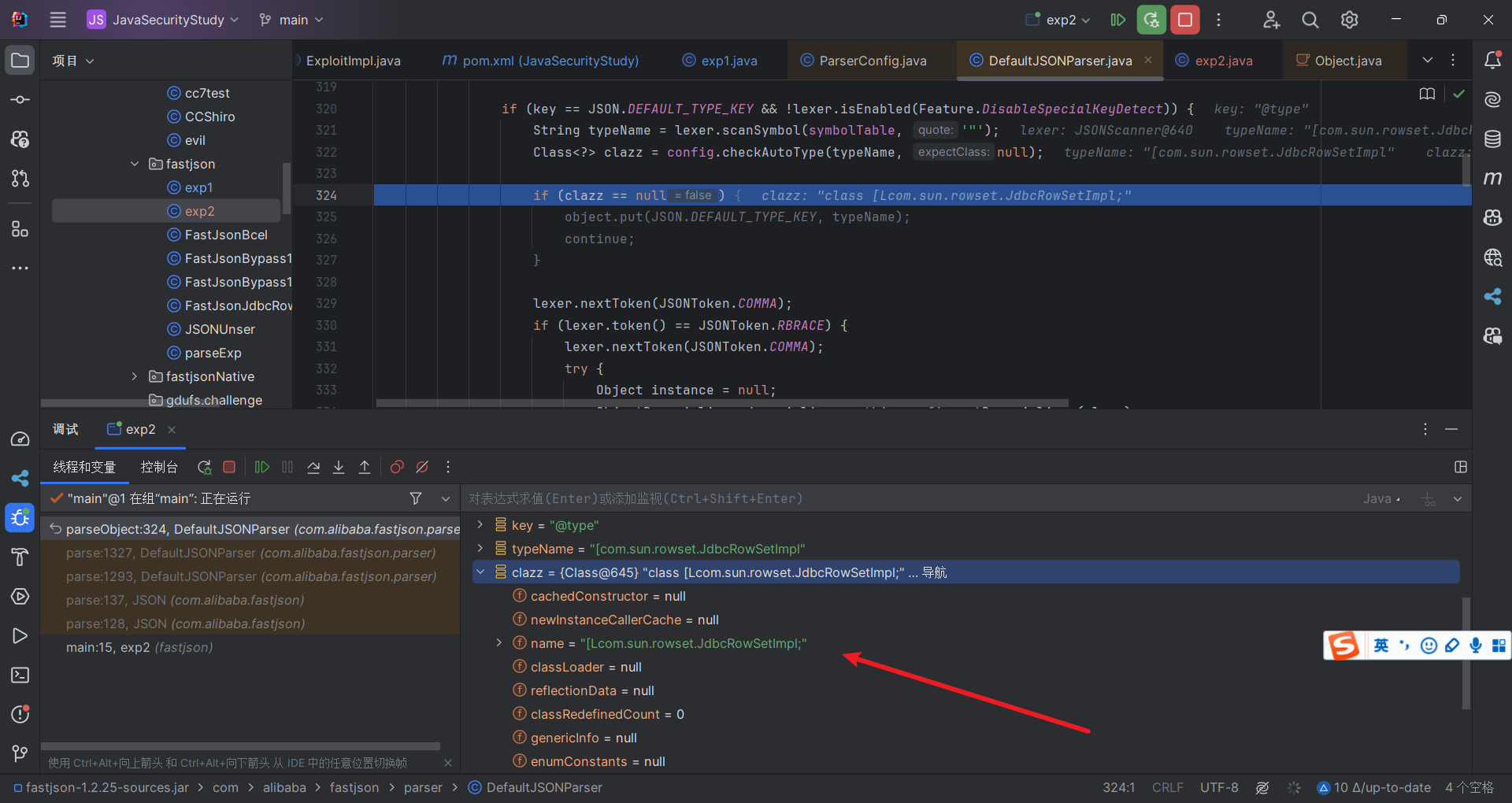Expand the JavaSecurityStudy project dropdown
Image resolution: width=1512 pixels, height=803 pixels.
tap(162, 20)
